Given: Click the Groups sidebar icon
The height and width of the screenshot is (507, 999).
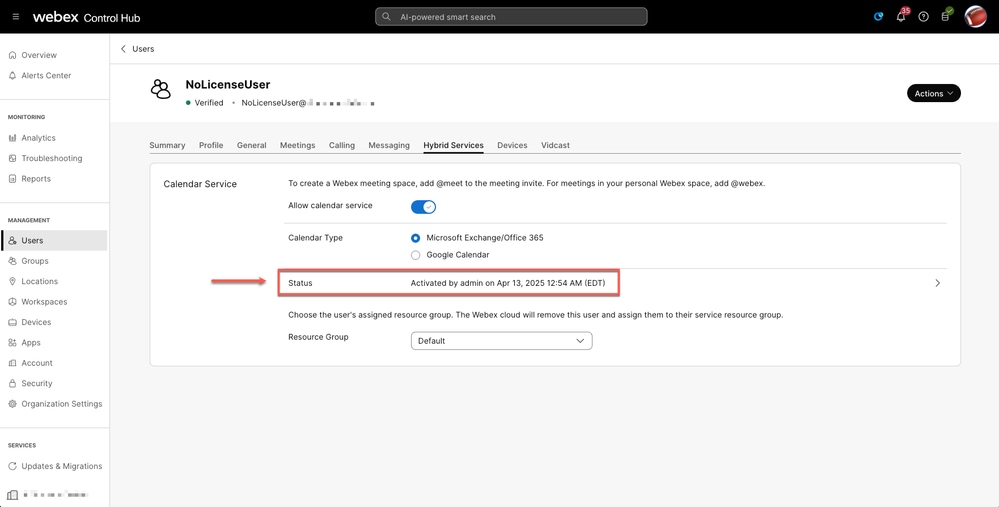Looking at the screenshot, I should (x=13, y=261).
